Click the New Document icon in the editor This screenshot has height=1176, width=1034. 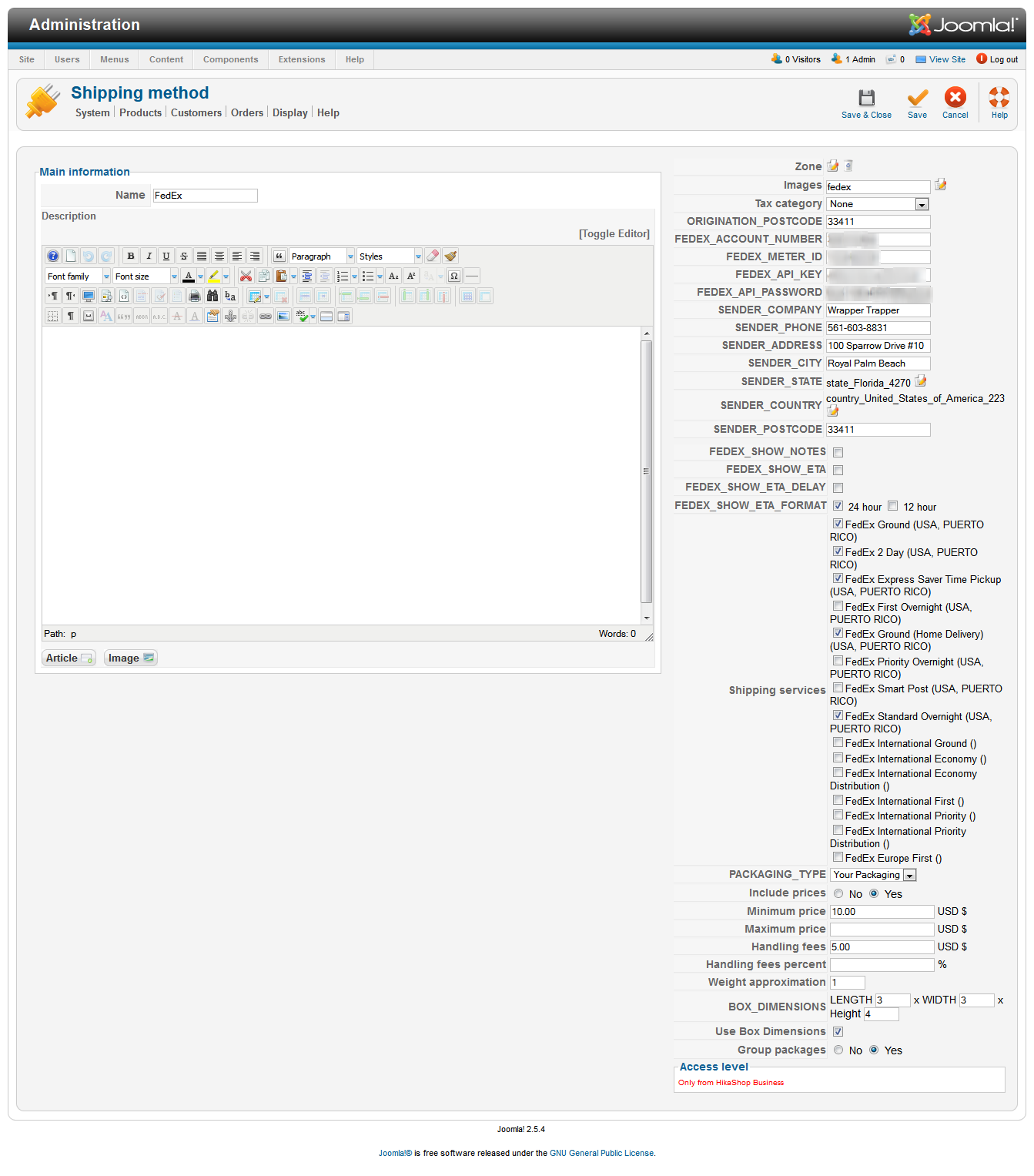point(71,256)
